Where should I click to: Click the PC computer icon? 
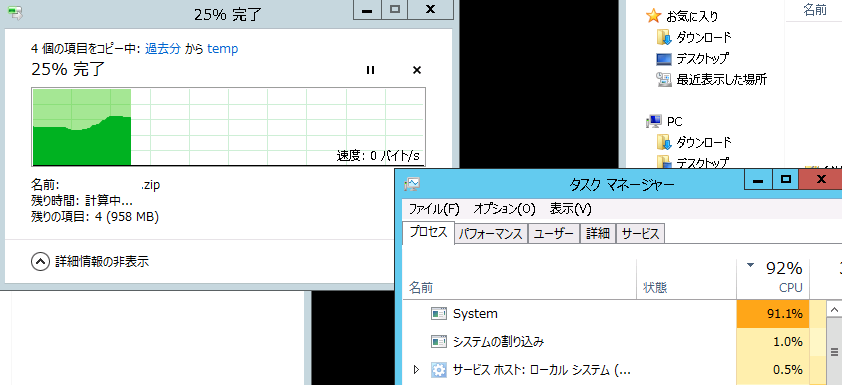tap(654, 122)
